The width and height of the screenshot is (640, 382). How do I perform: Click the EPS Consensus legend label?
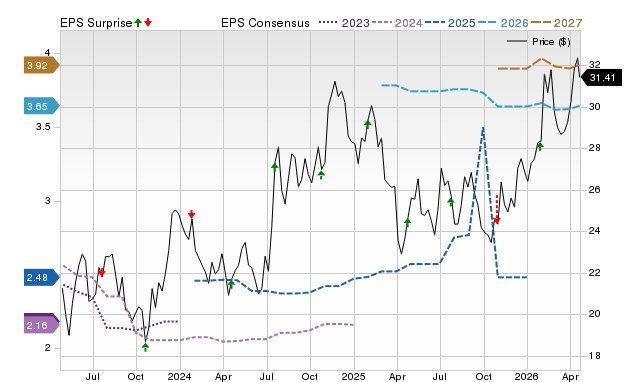(265, 23)
